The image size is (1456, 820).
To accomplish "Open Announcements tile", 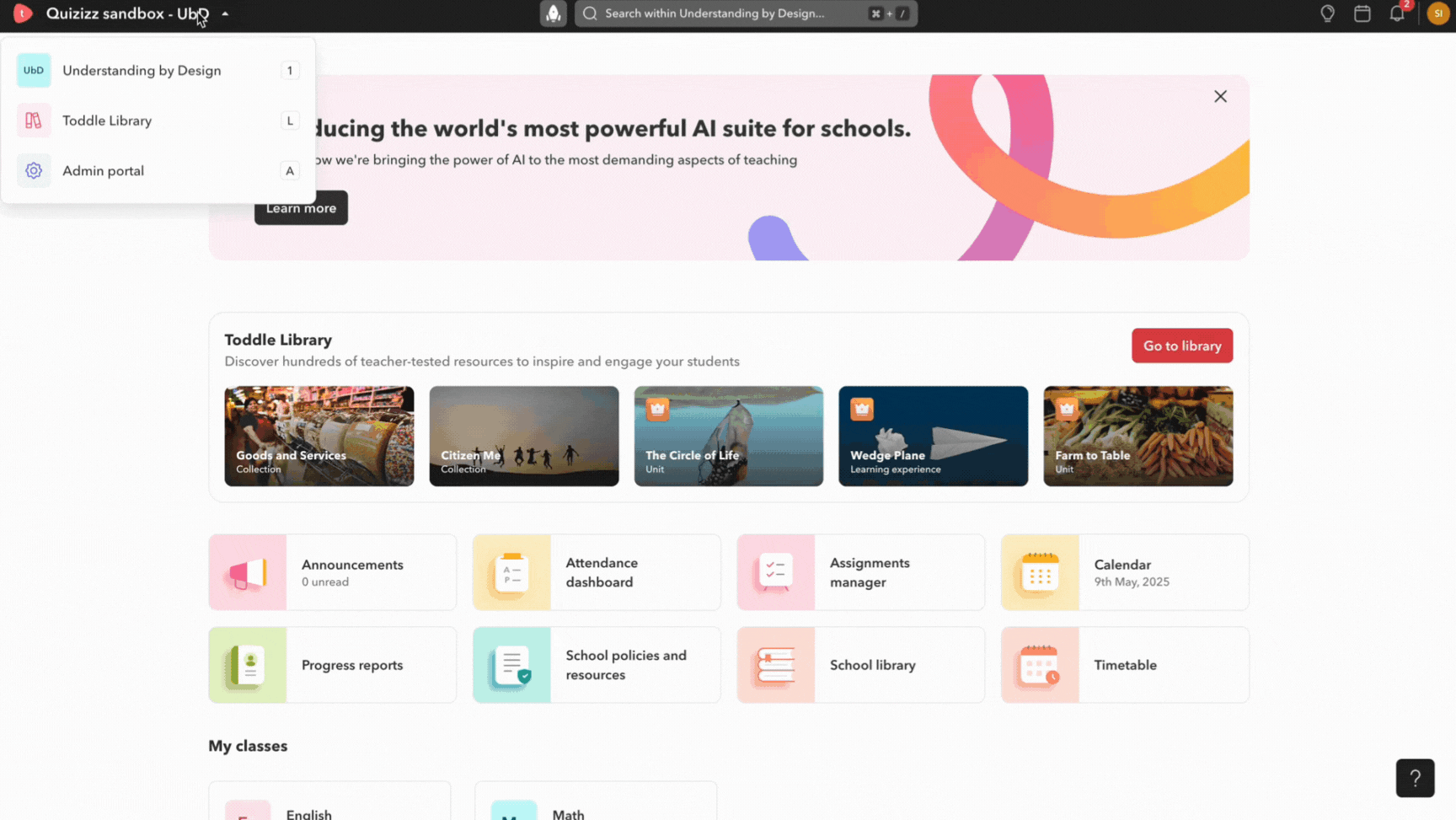I will pos(333,572).
